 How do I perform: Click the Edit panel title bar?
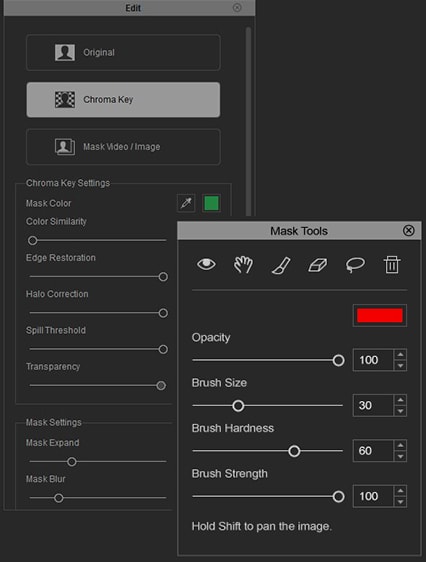[129, 8]
